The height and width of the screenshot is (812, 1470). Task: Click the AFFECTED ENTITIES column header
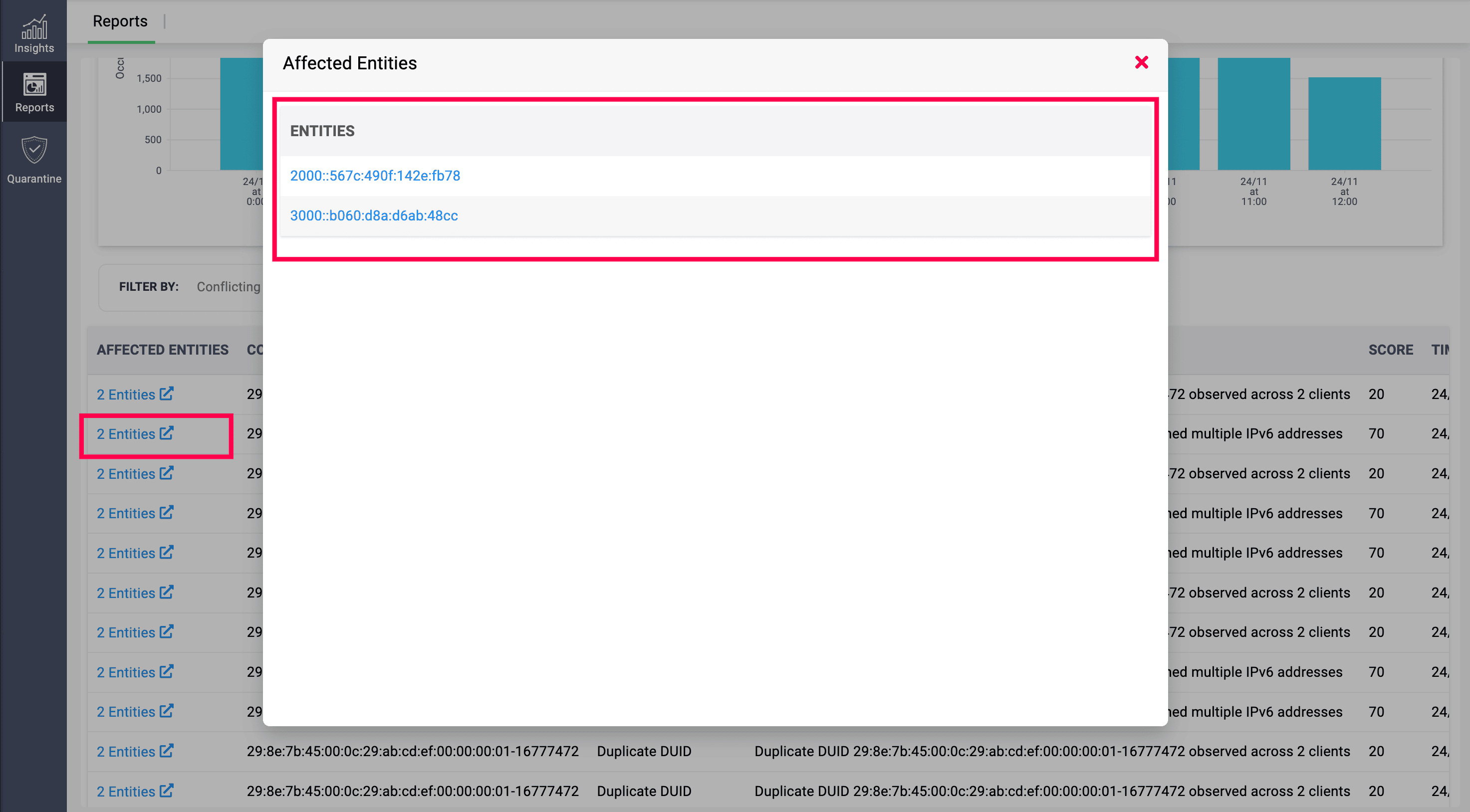point(162,350)
